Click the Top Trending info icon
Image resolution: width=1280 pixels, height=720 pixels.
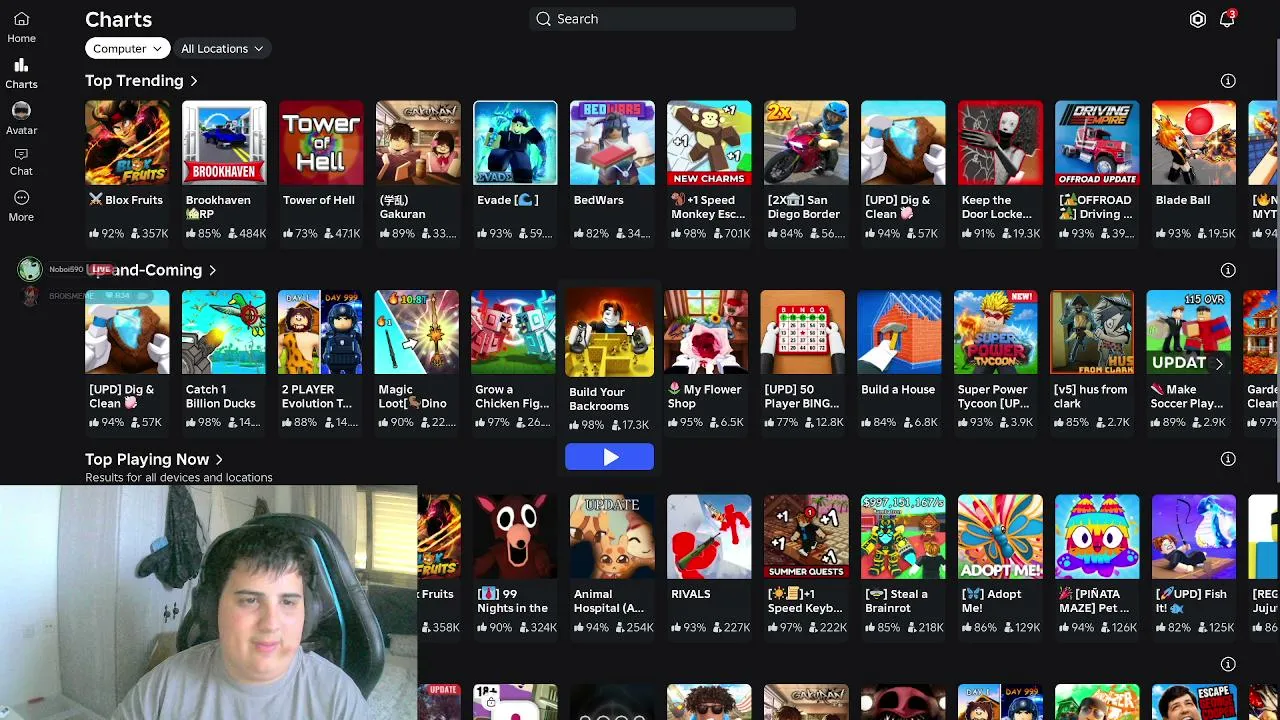[x=1228, y=81]
